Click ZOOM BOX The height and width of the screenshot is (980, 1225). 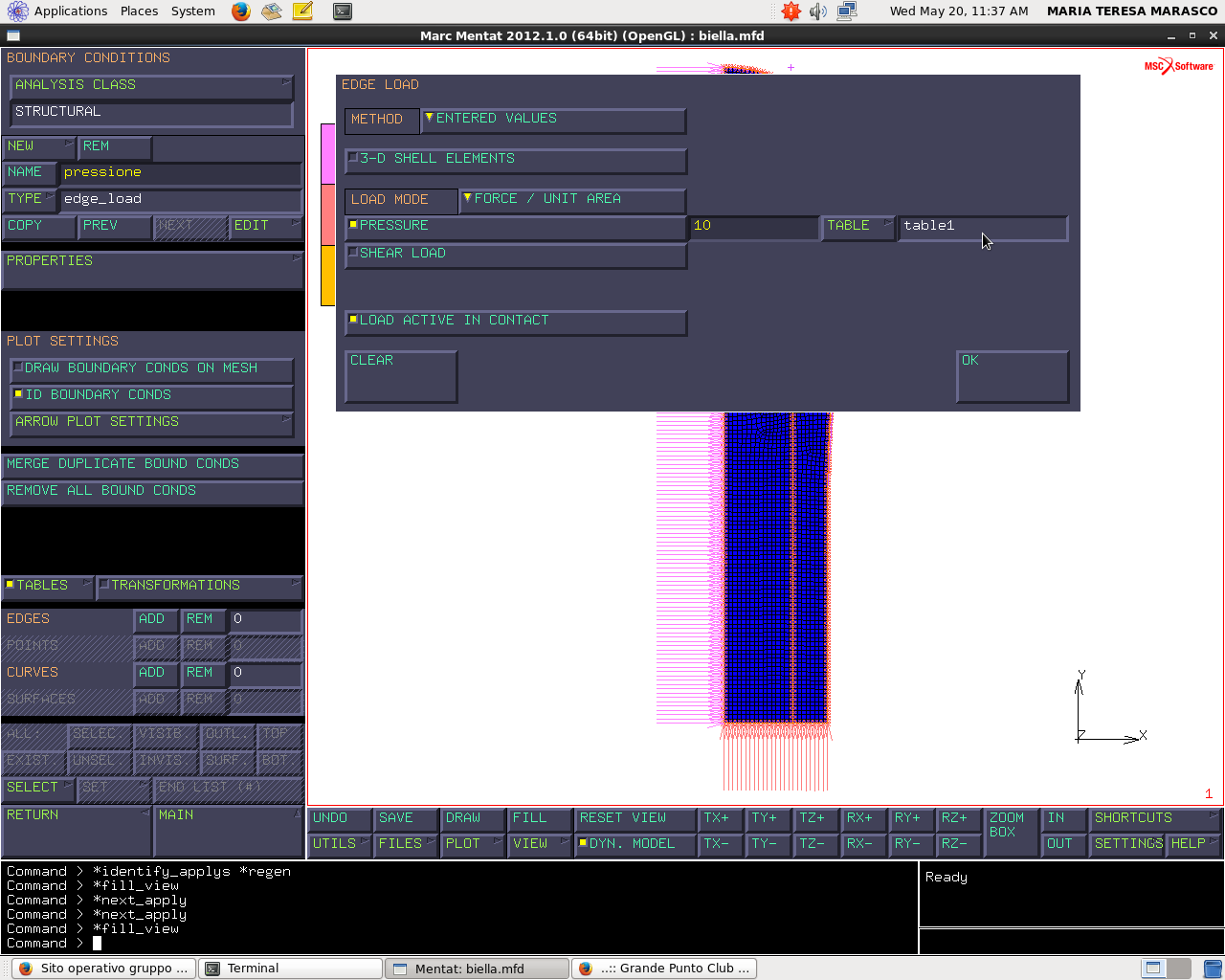point(1012,832)
